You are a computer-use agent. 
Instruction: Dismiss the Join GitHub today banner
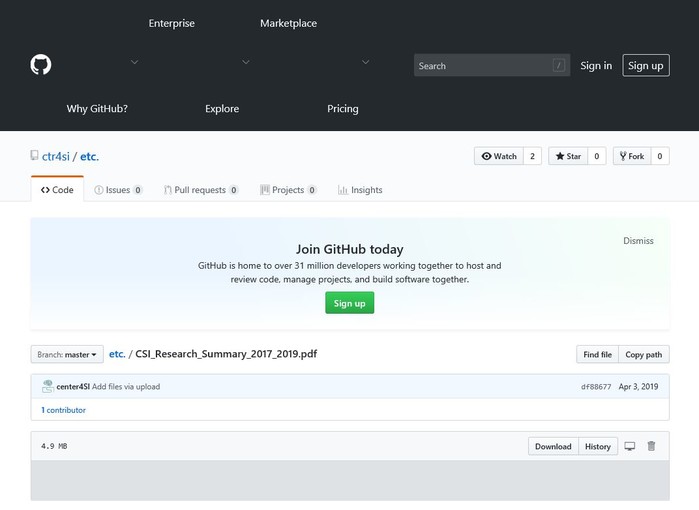coord(638,241)
